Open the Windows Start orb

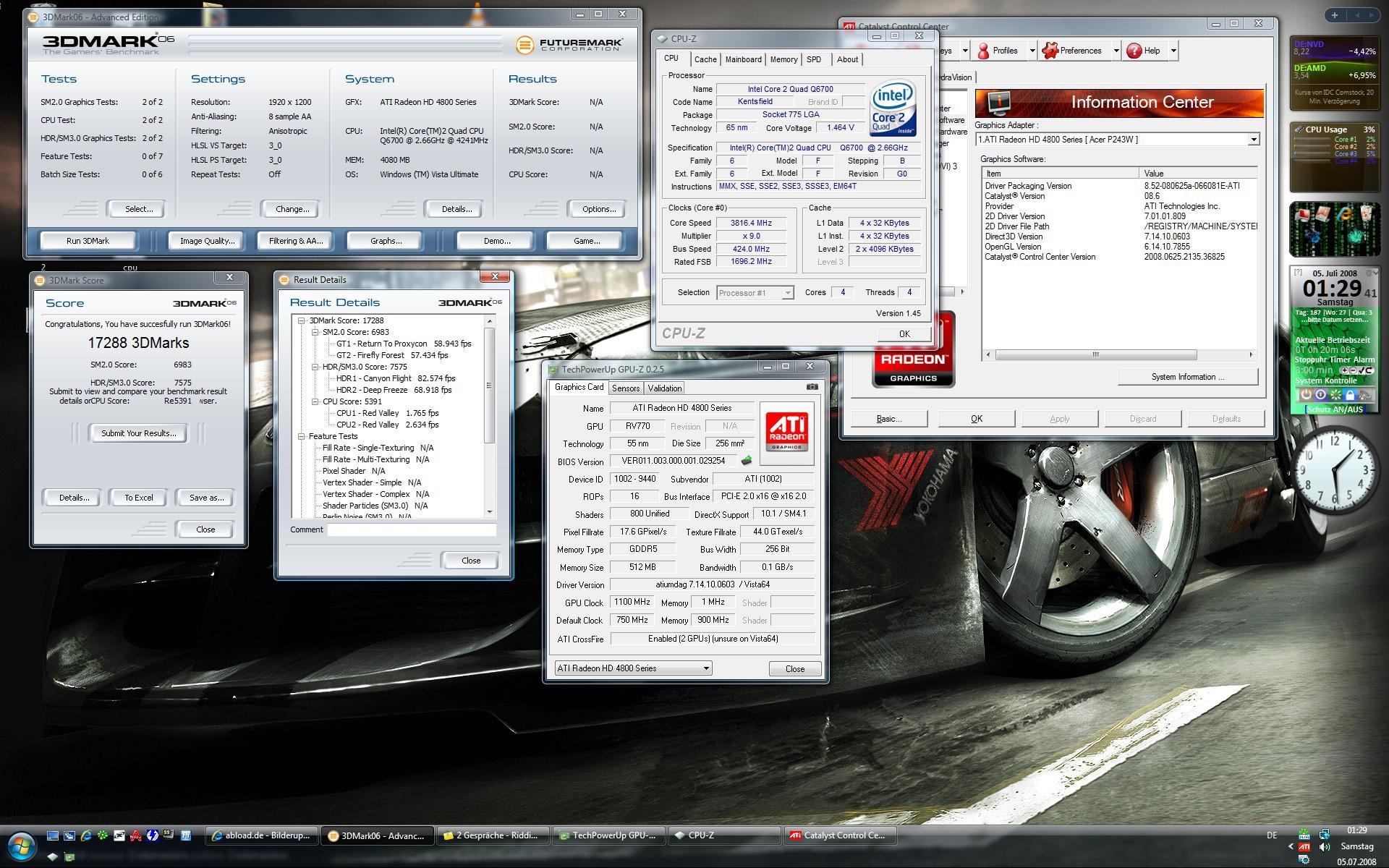[x=22, y=846]
